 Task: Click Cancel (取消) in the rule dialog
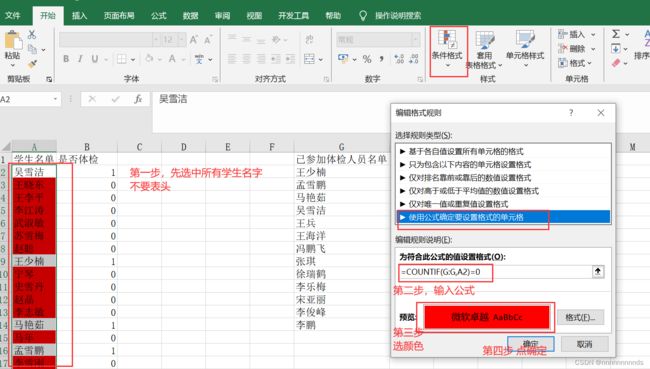585,344
